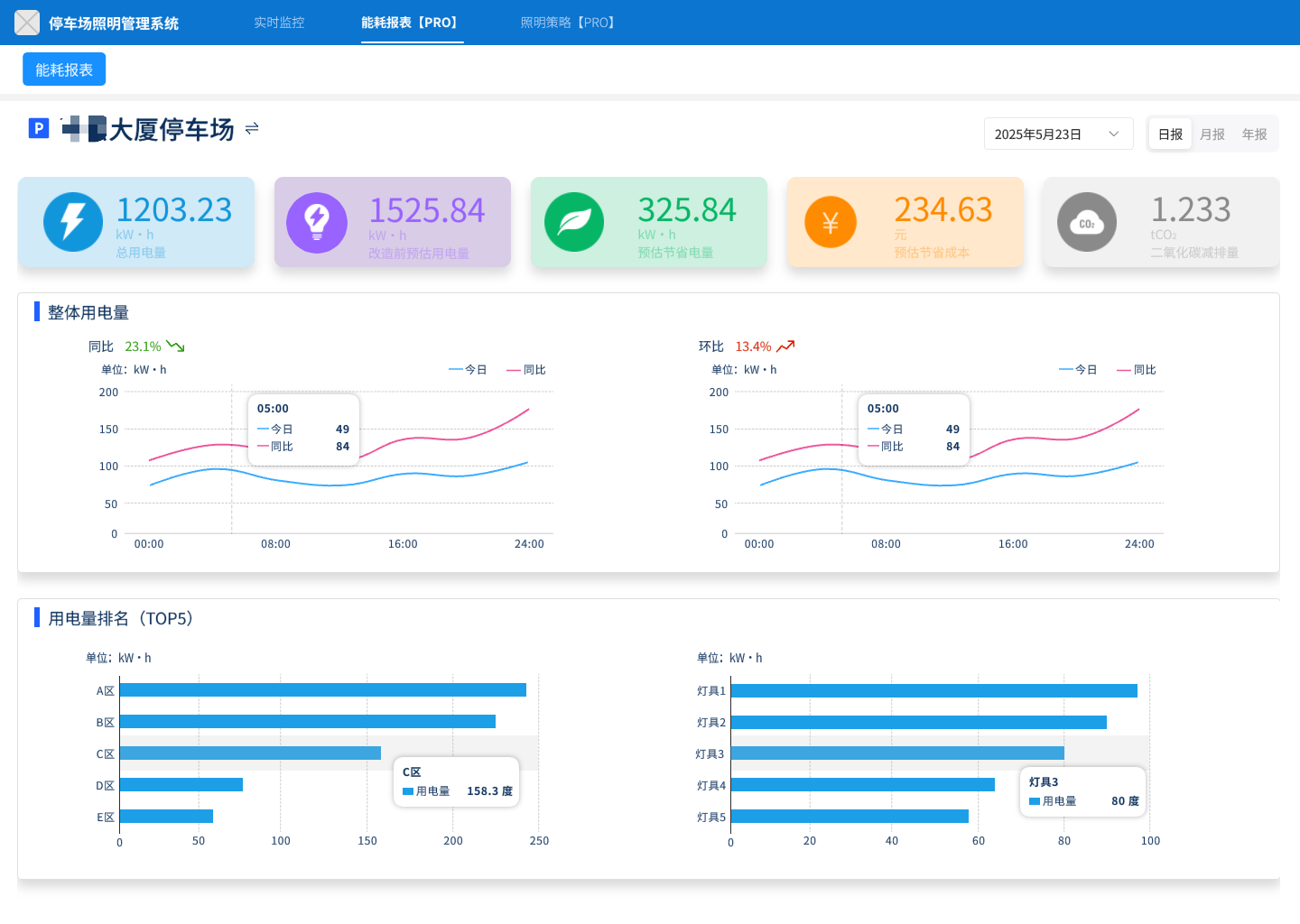
Task: Open the 照明策略【PRO】 tab
Action: [x=570, y=23]
